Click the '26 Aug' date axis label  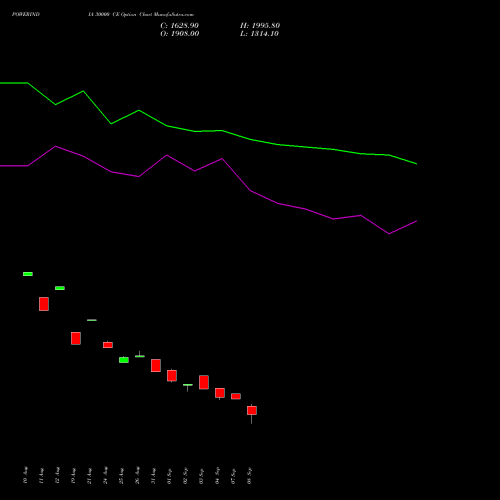pyautogui.click(x=137, y=475)
